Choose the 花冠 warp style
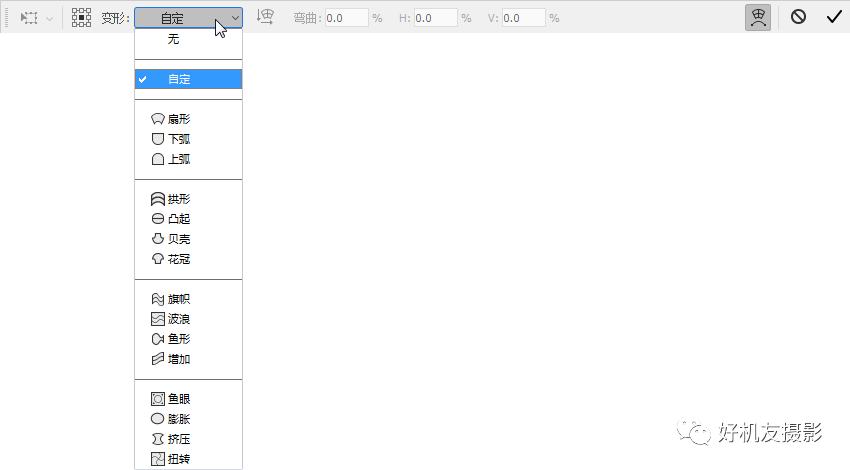 (x=188, y=259)
